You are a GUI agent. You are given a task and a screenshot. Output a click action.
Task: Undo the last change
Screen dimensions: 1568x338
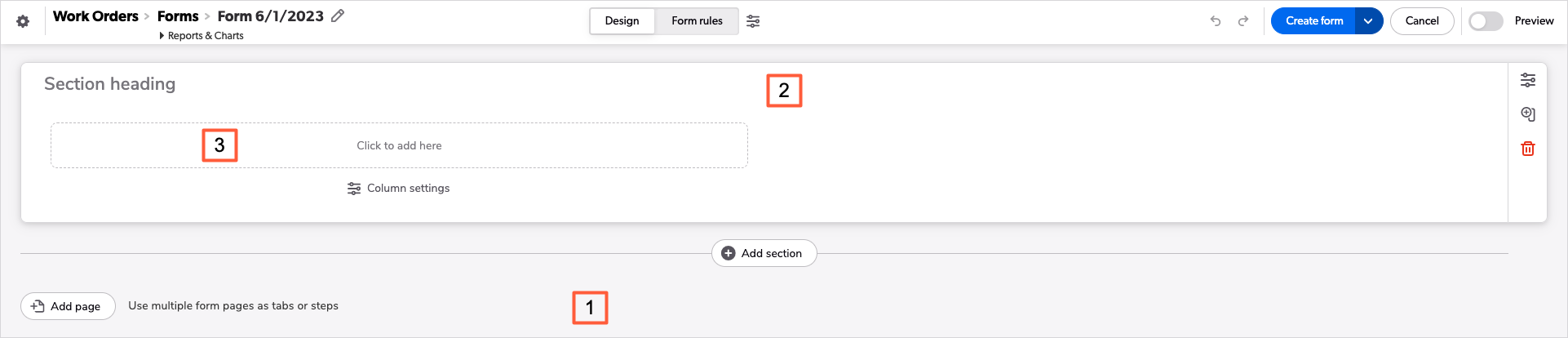tap(1216, 21)
